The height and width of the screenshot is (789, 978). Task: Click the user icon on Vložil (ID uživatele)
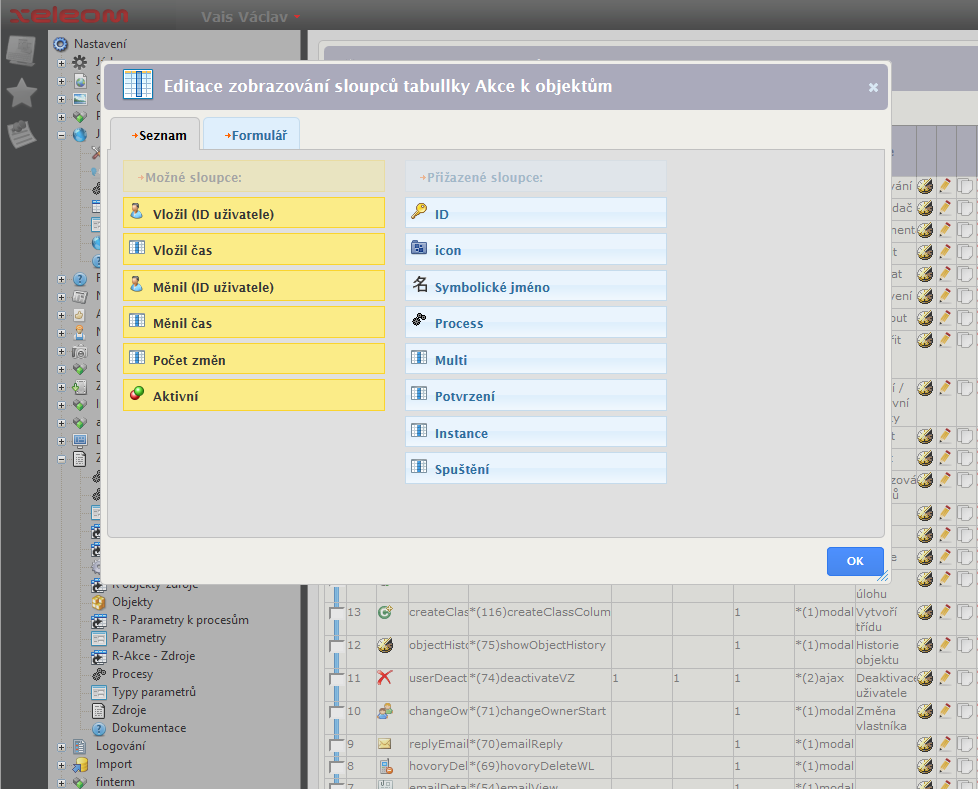(x=138, y=213)
